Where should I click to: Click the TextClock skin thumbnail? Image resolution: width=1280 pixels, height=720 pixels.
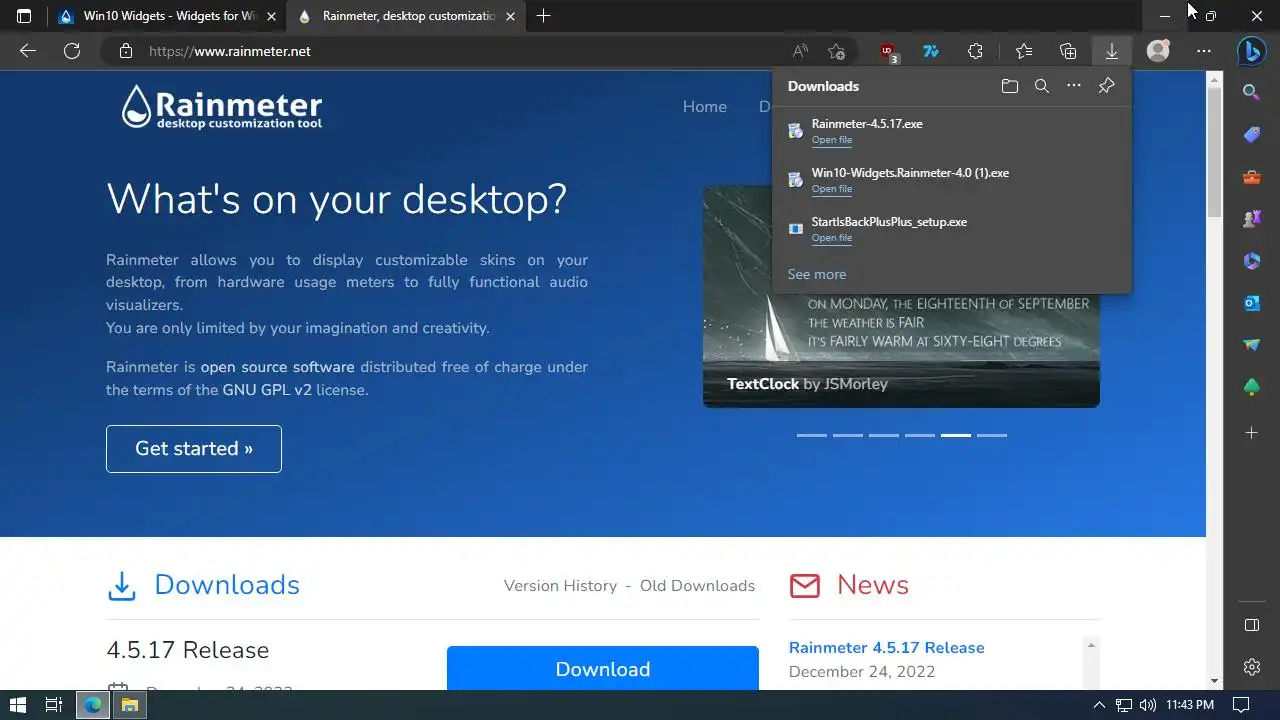[x=901, y=296]
